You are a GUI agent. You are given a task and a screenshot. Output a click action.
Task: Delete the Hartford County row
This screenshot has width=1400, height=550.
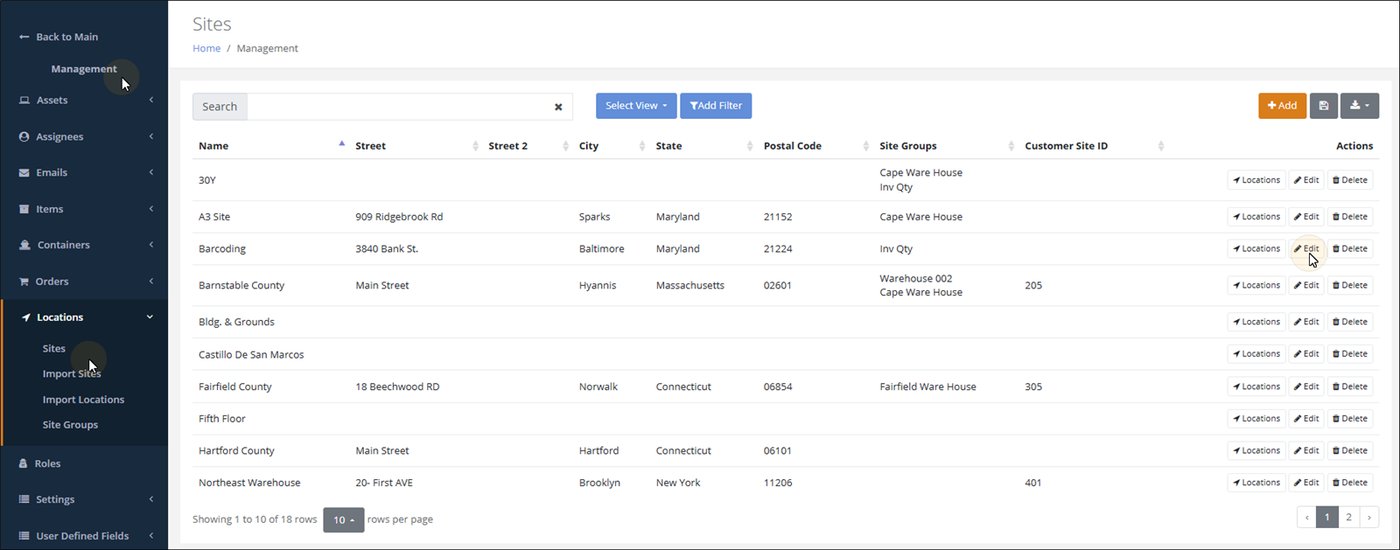click(1350, 451)
